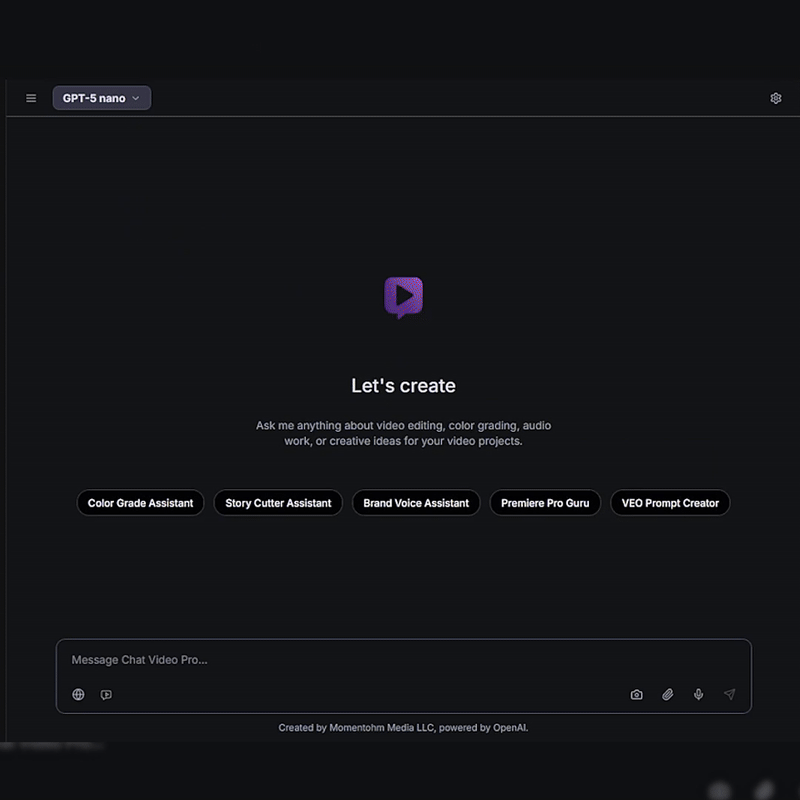Toggle web search with the globe icon

(x=78, y=694)
